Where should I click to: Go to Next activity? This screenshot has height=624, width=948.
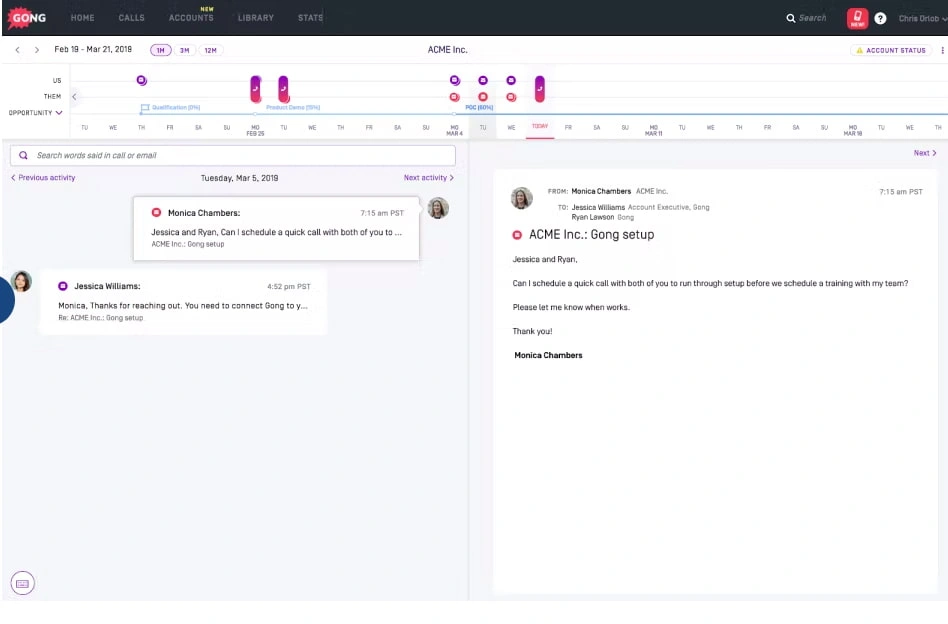tap(429, 178)
